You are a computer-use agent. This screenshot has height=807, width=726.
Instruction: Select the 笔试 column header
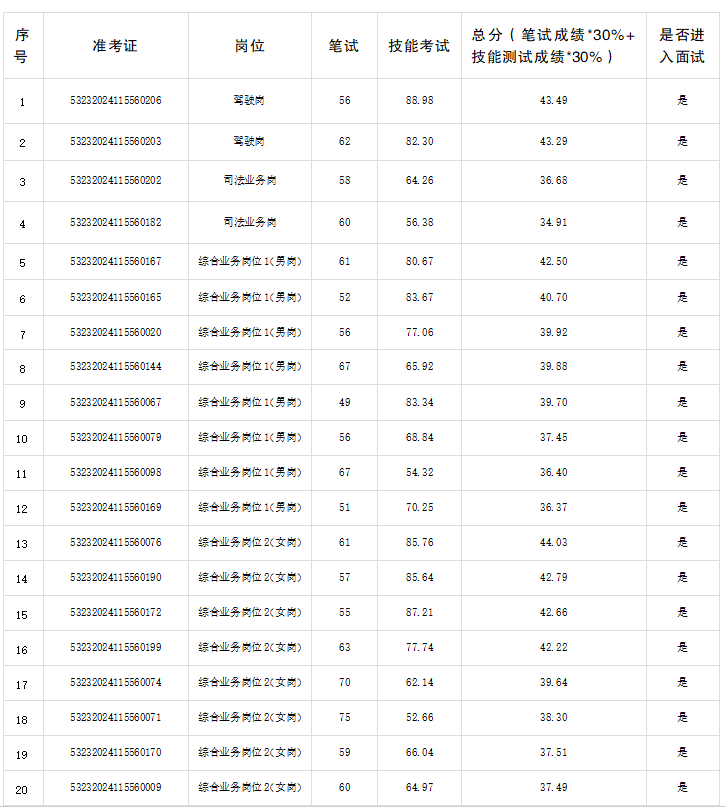[344, 46]
